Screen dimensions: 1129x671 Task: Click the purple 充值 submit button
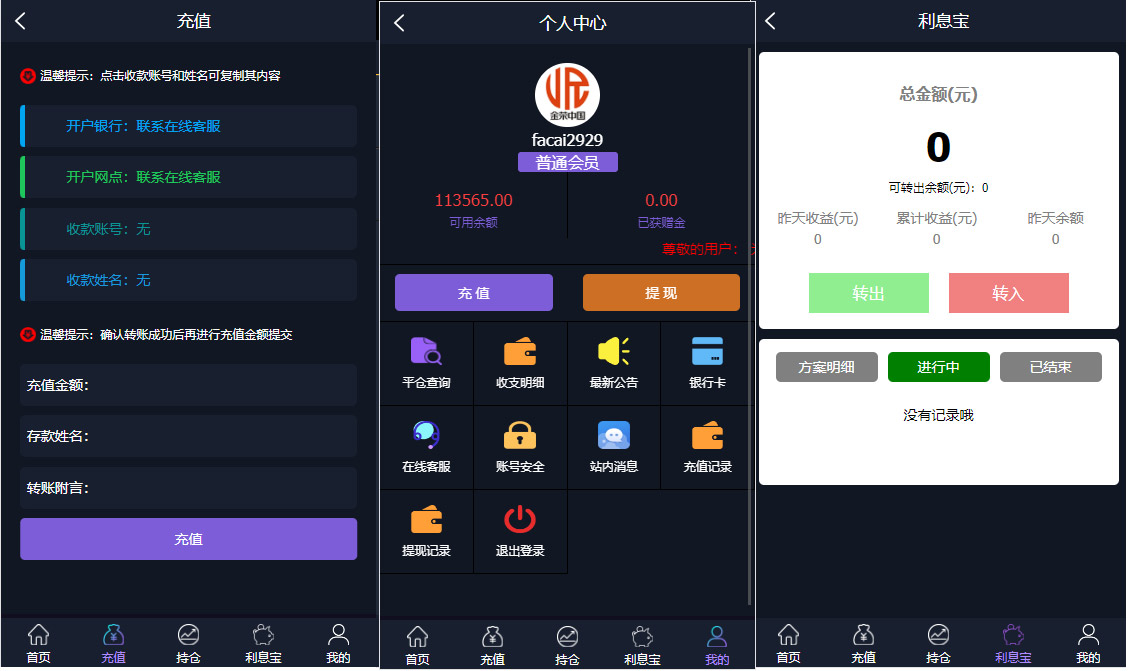pyautogui.click(x=189, y=539)
